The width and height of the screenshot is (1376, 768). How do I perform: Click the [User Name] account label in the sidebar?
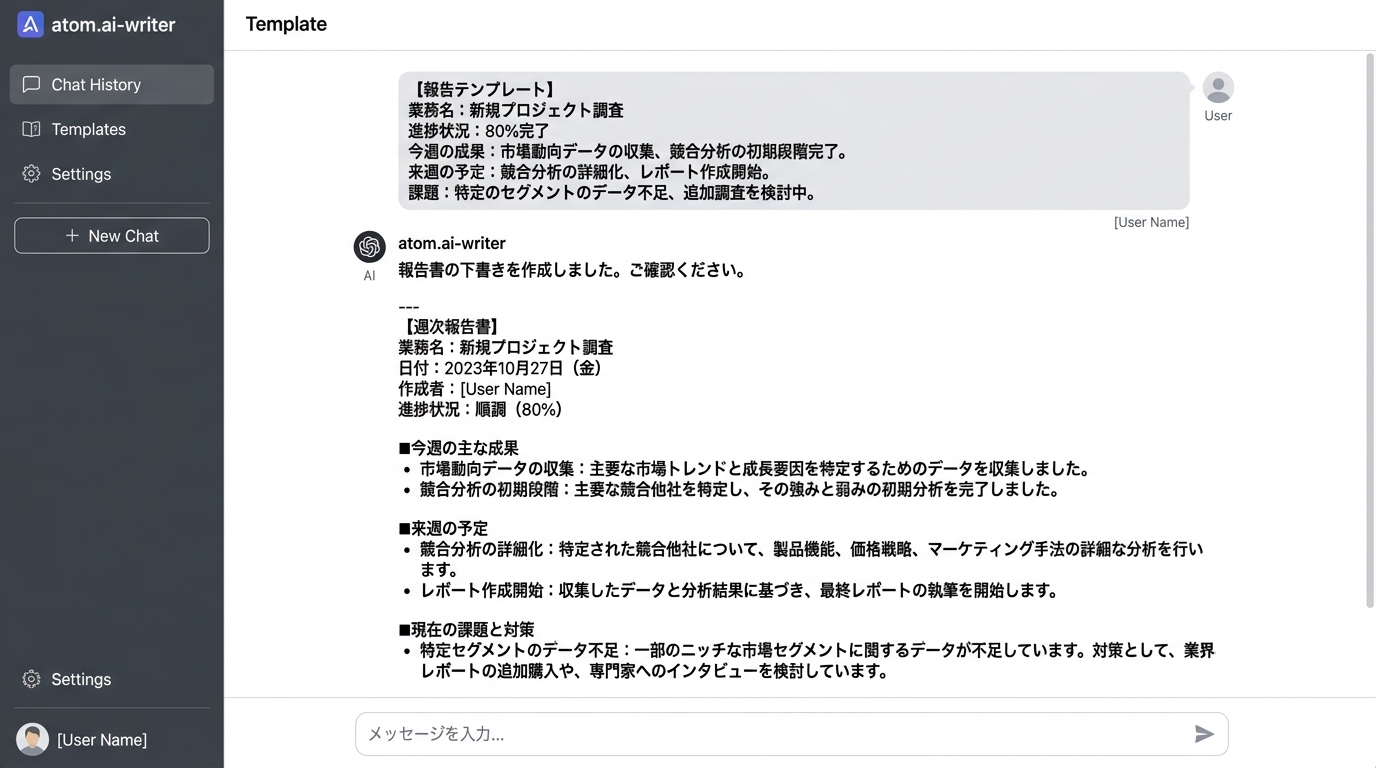[x=102, y=740]
